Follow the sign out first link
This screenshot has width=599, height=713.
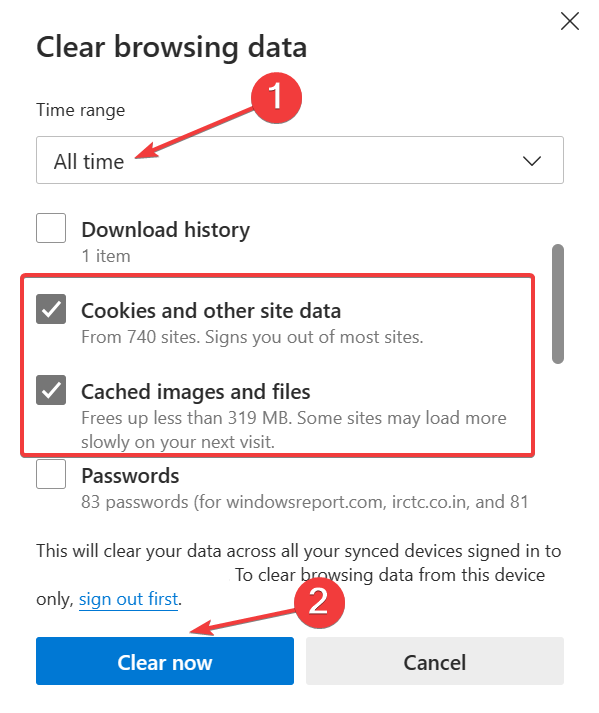pos(128,599)
